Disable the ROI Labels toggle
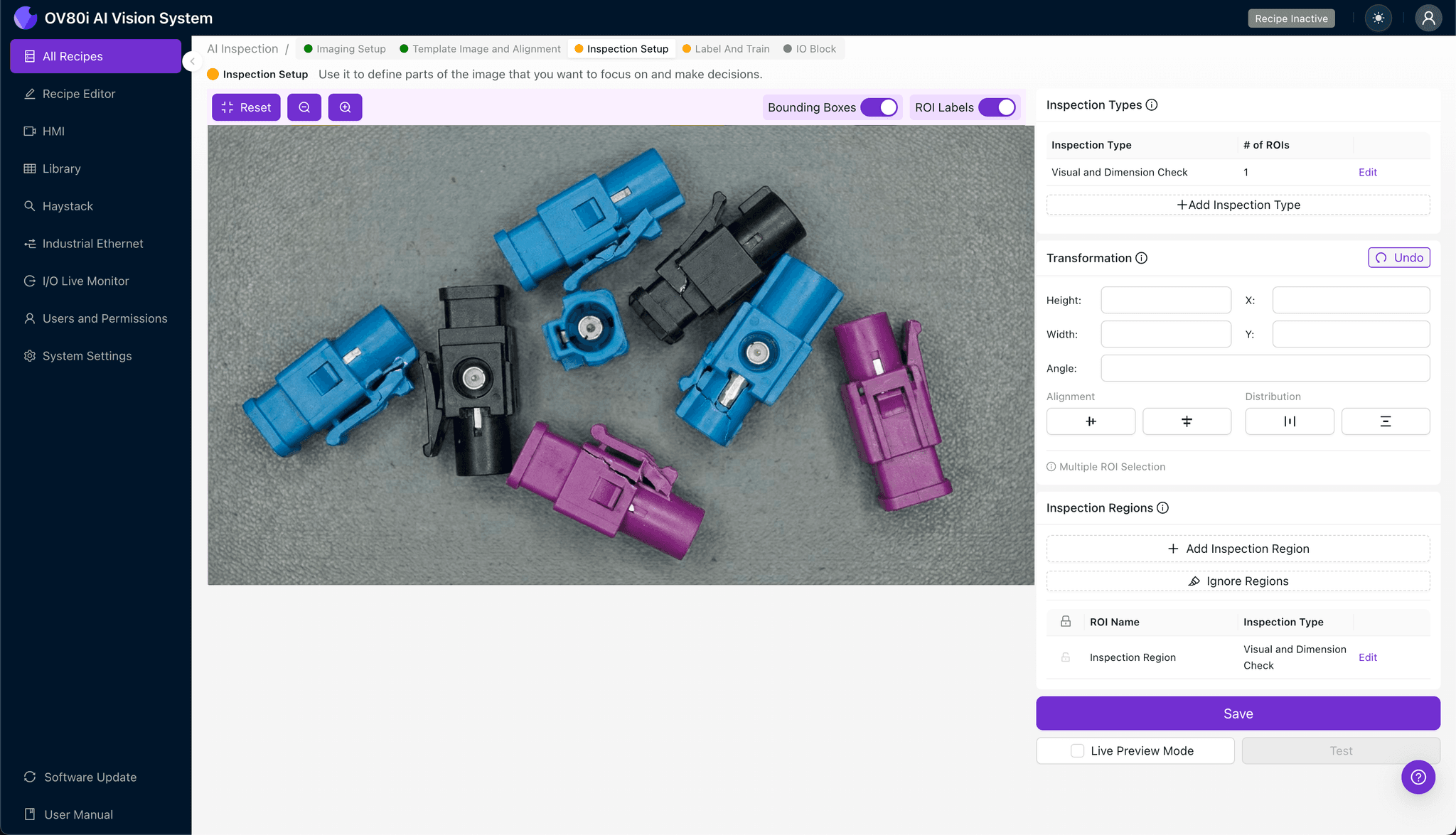Screen dimensions: 1456x835 tap(997, 107)
